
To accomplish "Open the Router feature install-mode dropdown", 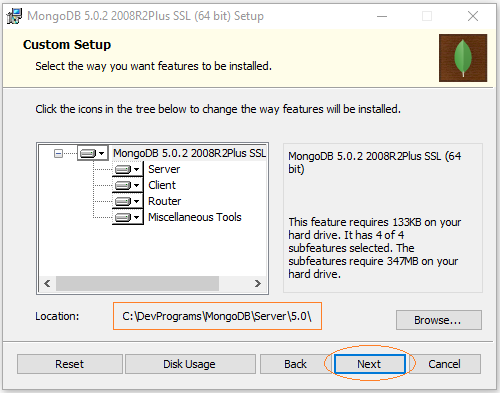I will [128, 201].
